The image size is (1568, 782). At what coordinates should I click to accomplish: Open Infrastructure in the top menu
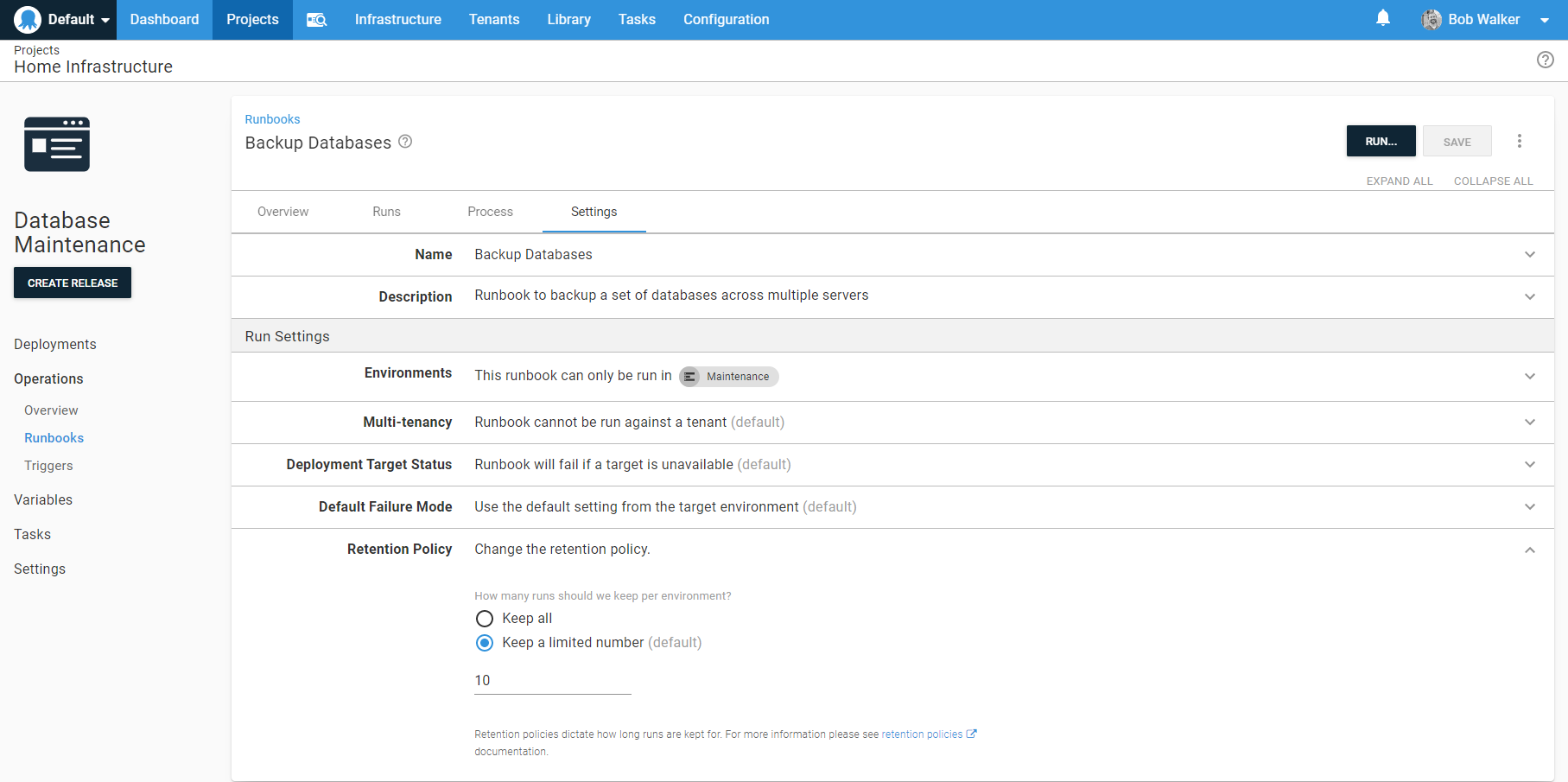(x=397, y=20)
